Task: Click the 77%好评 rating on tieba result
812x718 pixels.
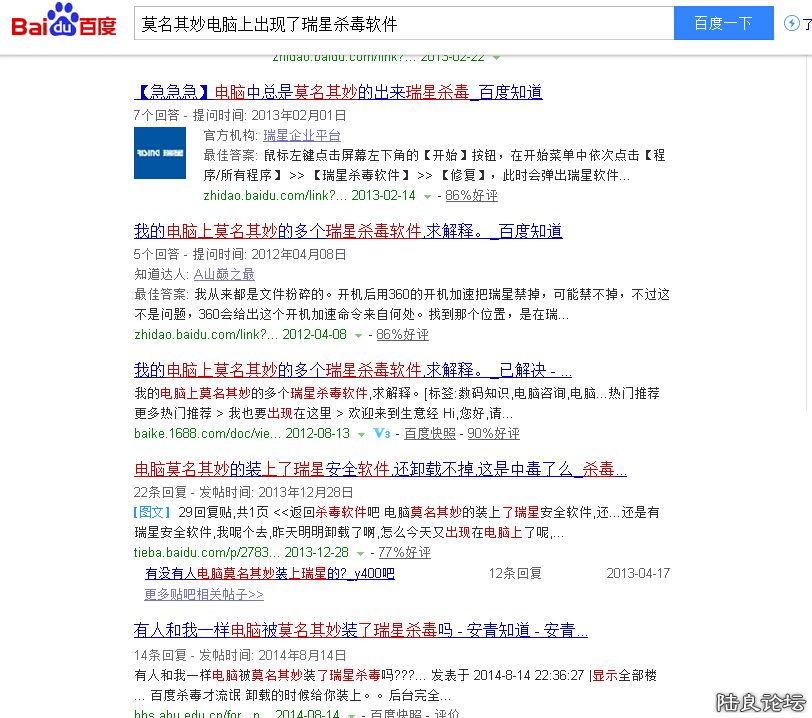Action: [404, 553]
